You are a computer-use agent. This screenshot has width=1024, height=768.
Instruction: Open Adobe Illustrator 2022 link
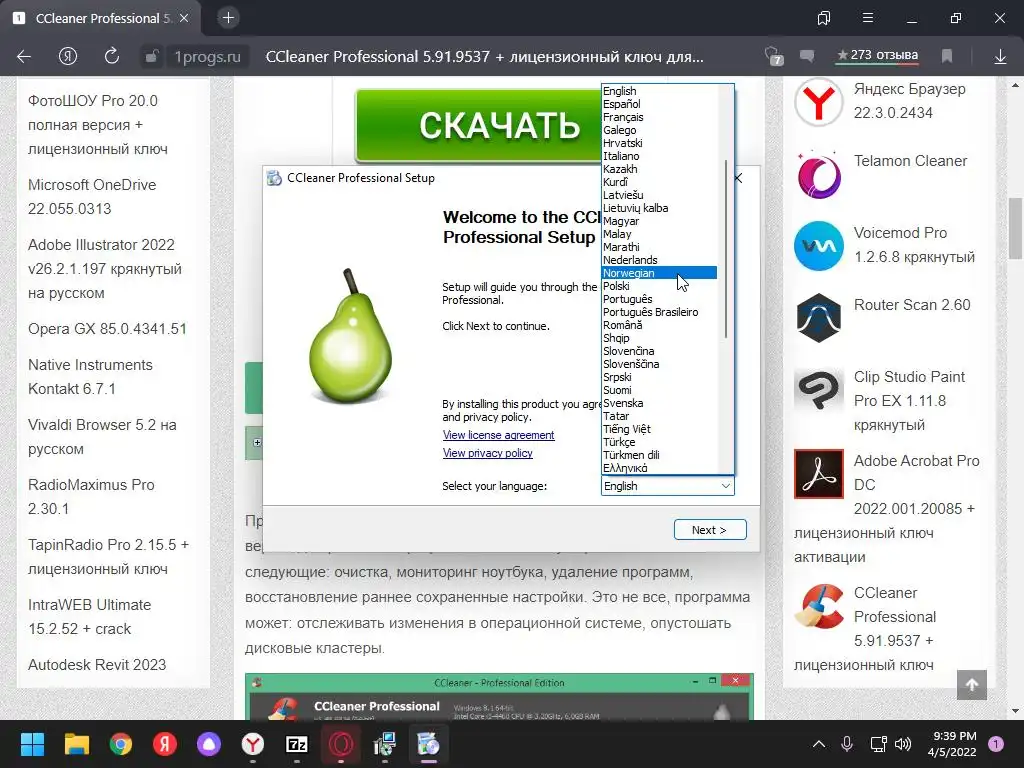(104, 268)
